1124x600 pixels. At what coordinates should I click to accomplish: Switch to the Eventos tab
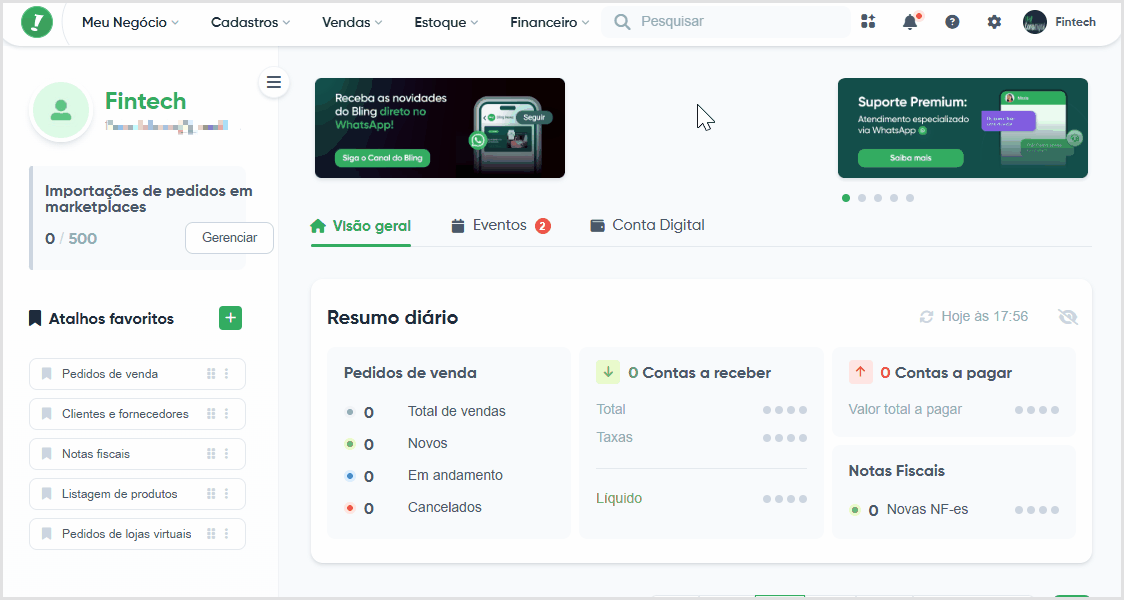(x=500, y=226)
